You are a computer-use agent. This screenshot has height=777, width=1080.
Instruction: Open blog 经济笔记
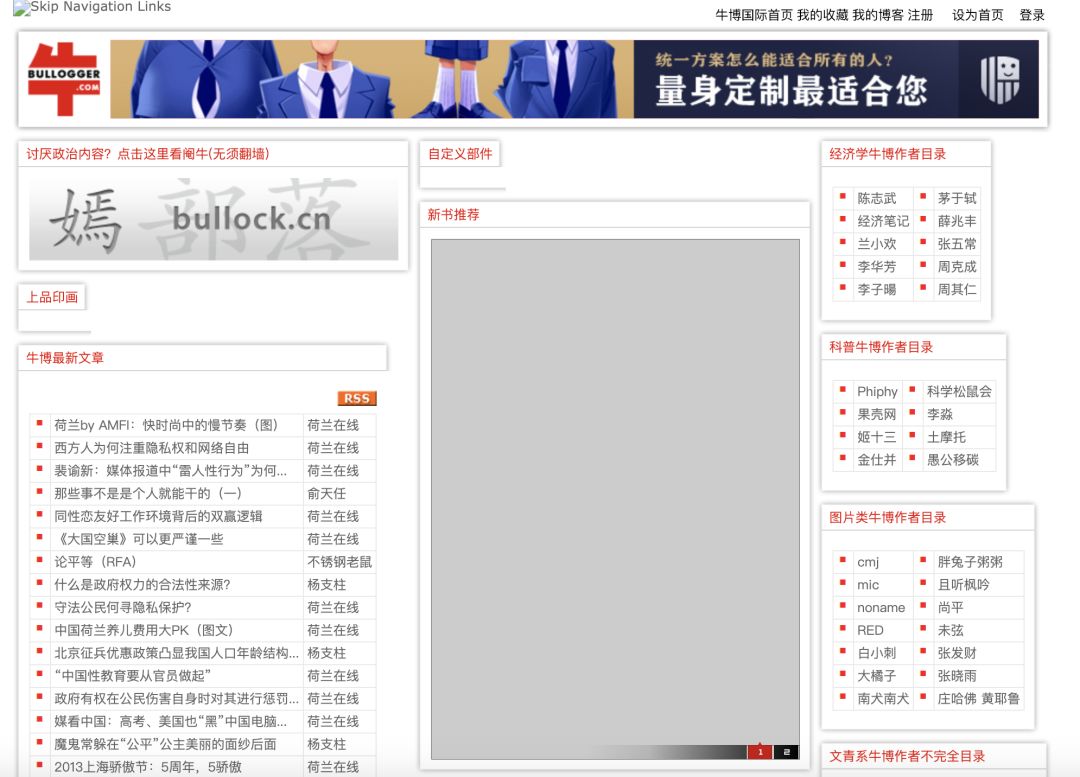883,221
